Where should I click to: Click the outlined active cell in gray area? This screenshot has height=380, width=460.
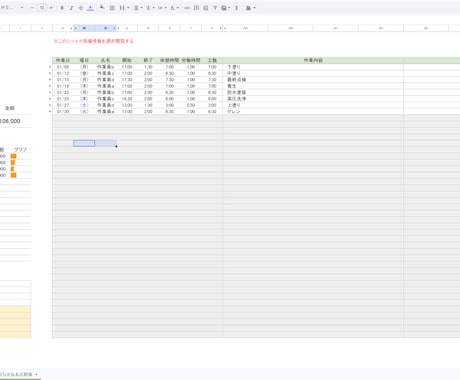click(x=84, y=143)
